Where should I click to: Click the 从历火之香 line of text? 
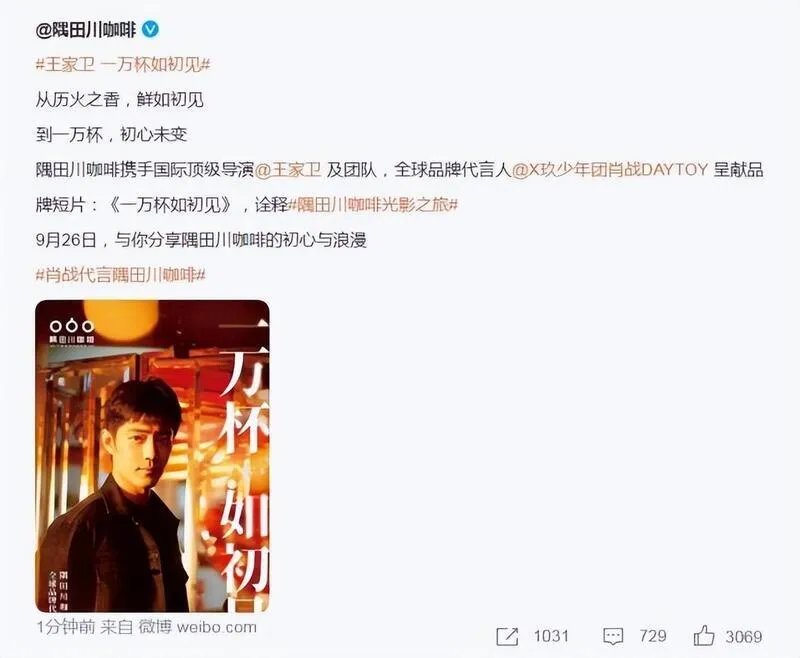pos(119,99)
